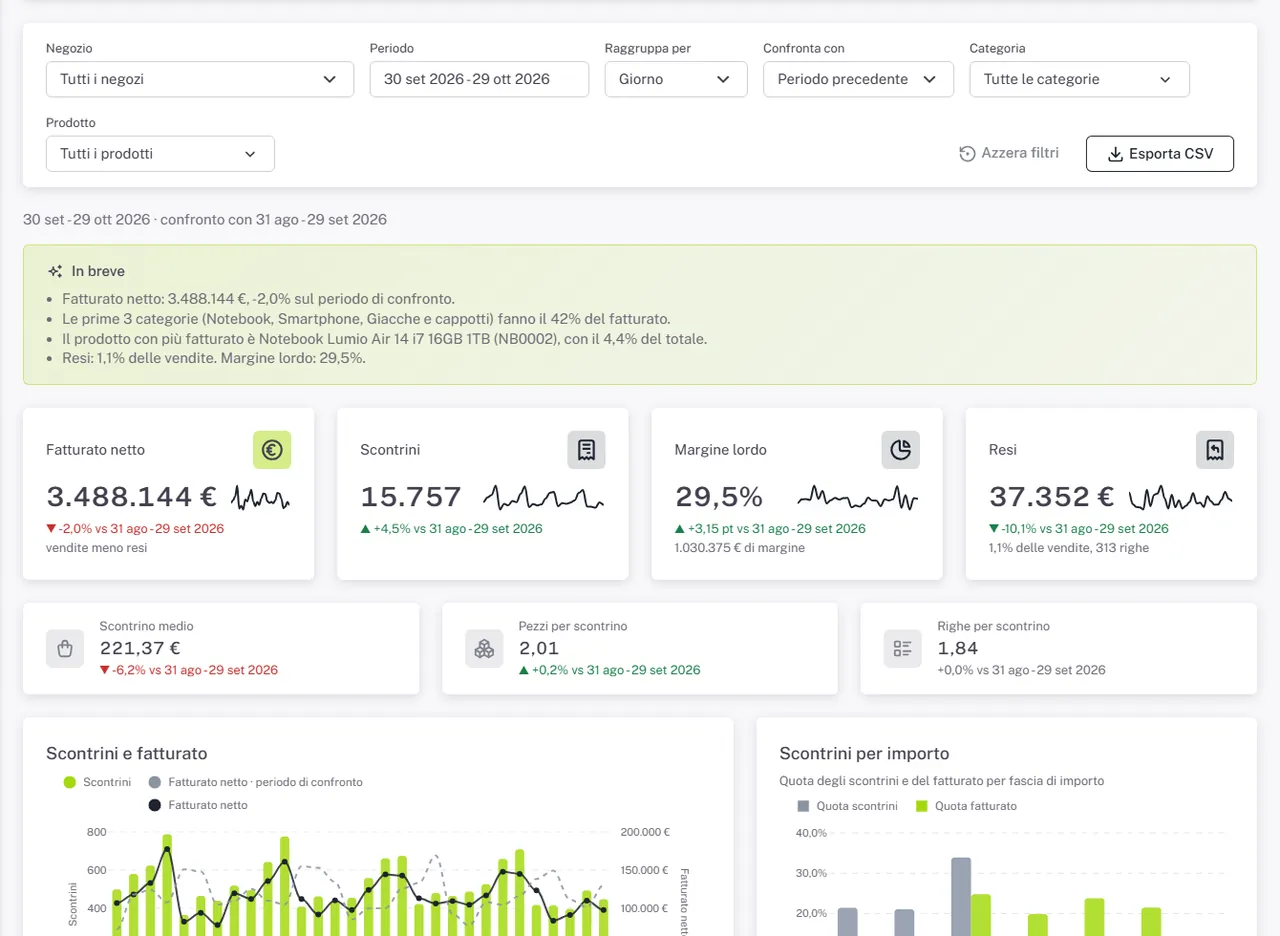Click the Scontrini per importo chart title
This screenshot has height=936, width=1280.
864,754
